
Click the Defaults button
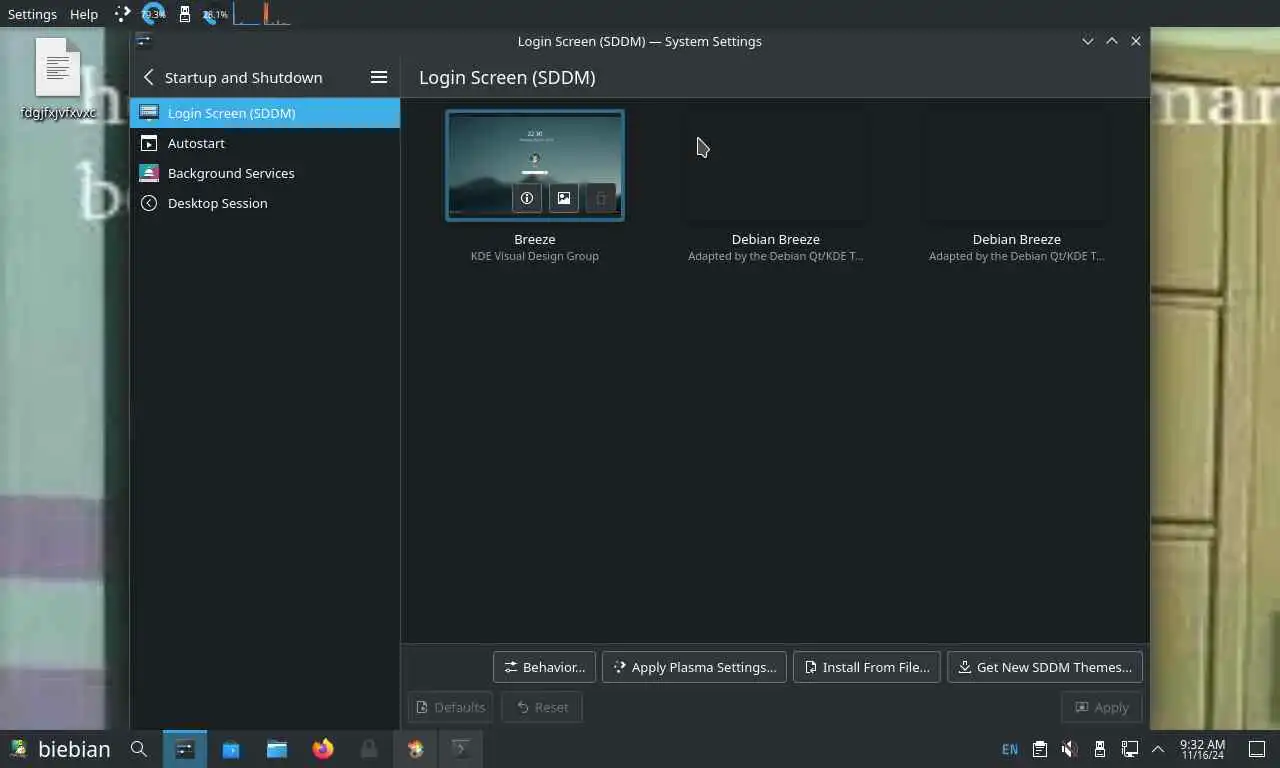coord(450,707)
